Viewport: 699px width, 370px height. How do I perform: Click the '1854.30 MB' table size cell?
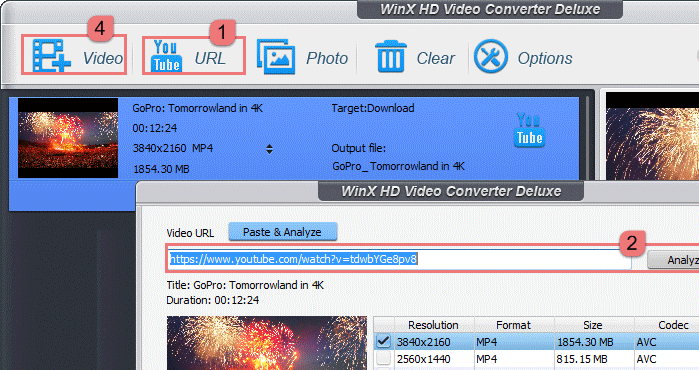tap(585, 342)
